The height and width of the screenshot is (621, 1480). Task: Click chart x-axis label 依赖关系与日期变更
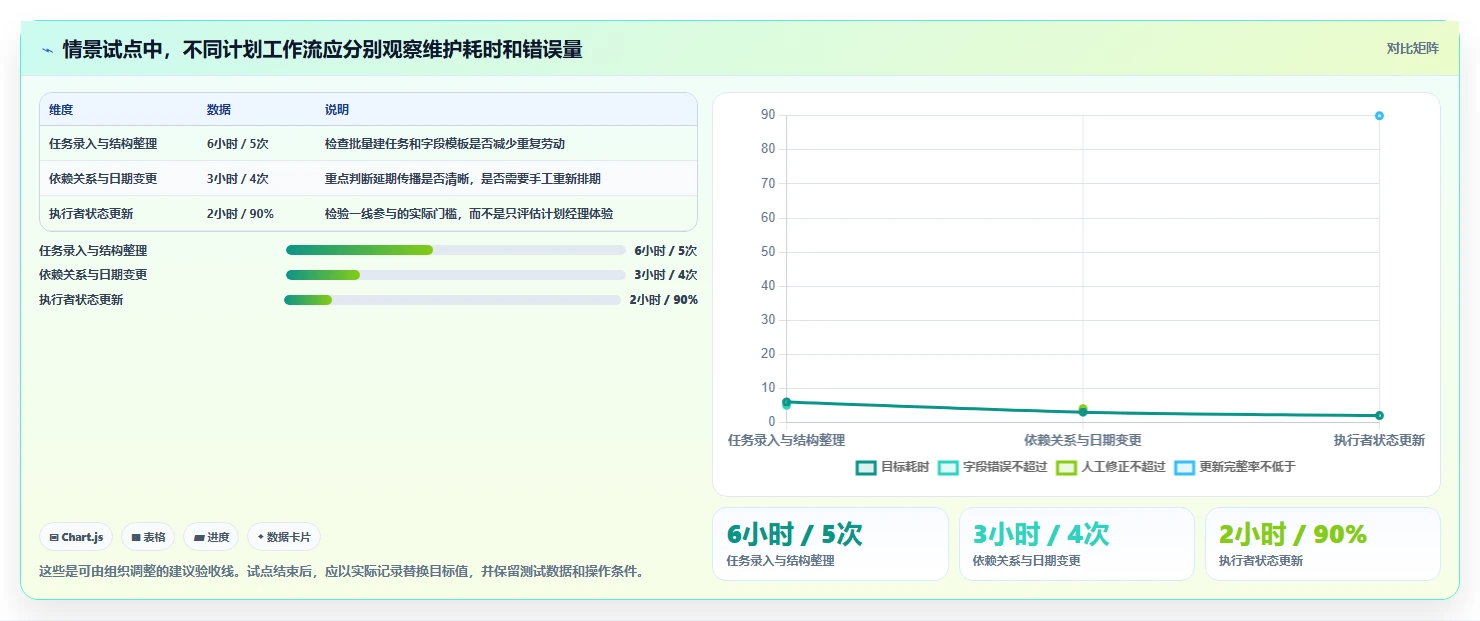pos(1083,440)
